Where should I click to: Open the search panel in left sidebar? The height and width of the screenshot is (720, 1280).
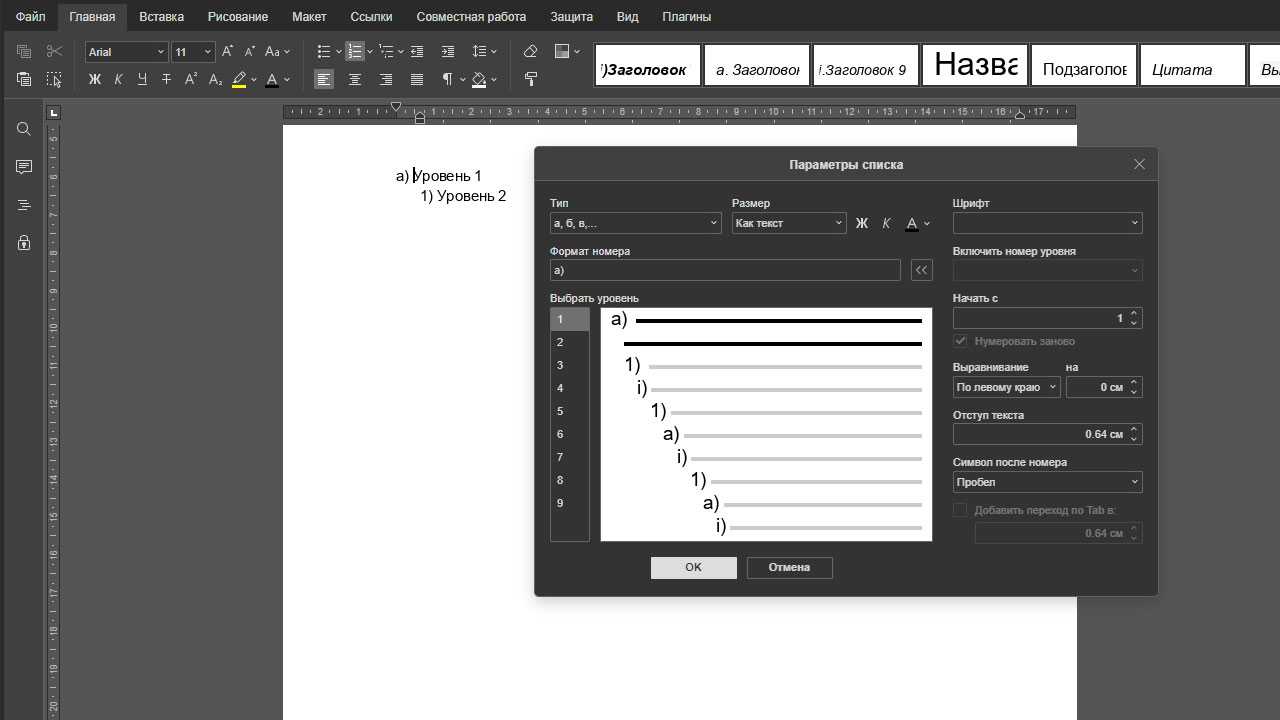point(24,129)
